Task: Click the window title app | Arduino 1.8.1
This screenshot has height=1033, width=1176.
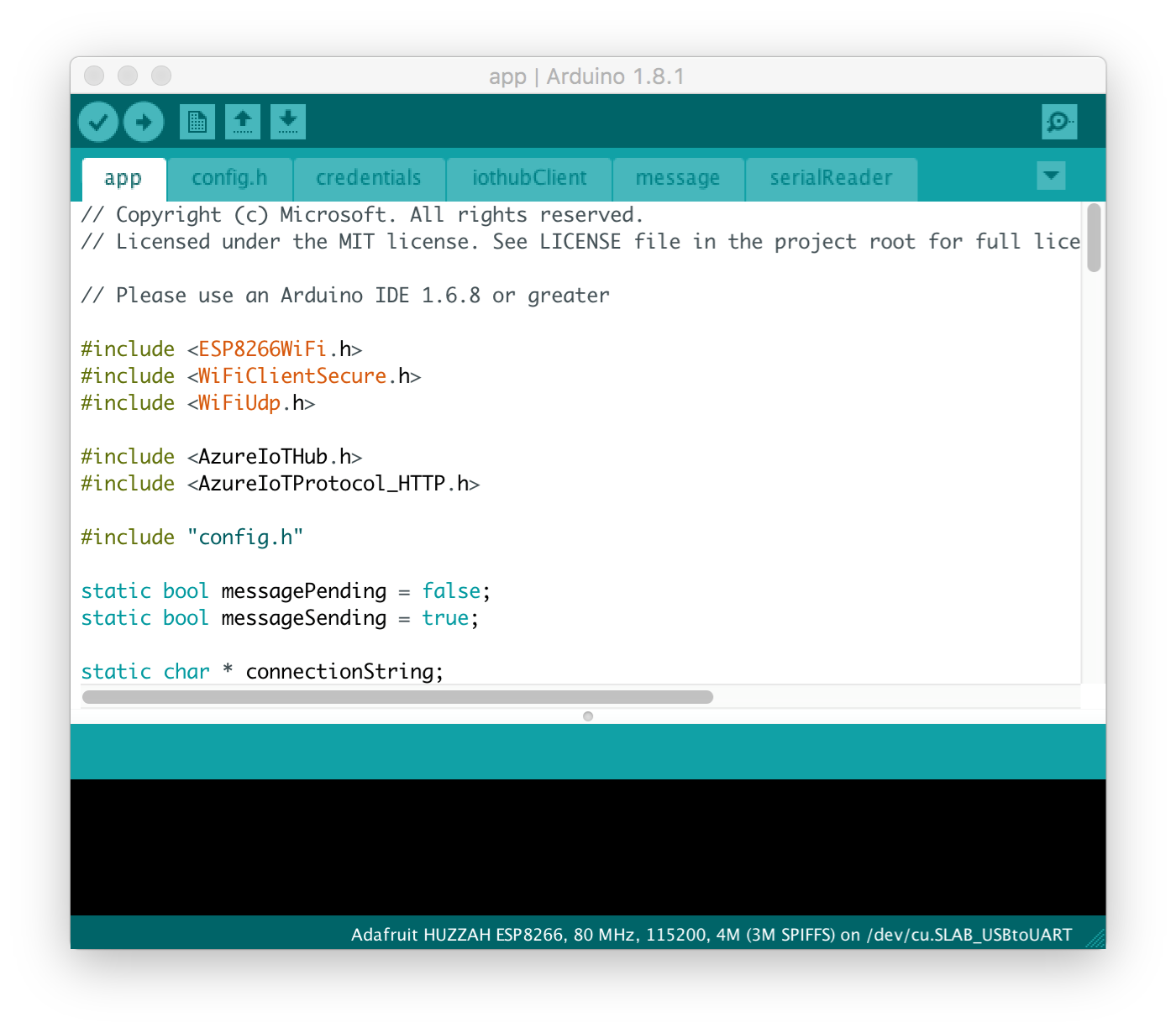Action: click(586, 76)
